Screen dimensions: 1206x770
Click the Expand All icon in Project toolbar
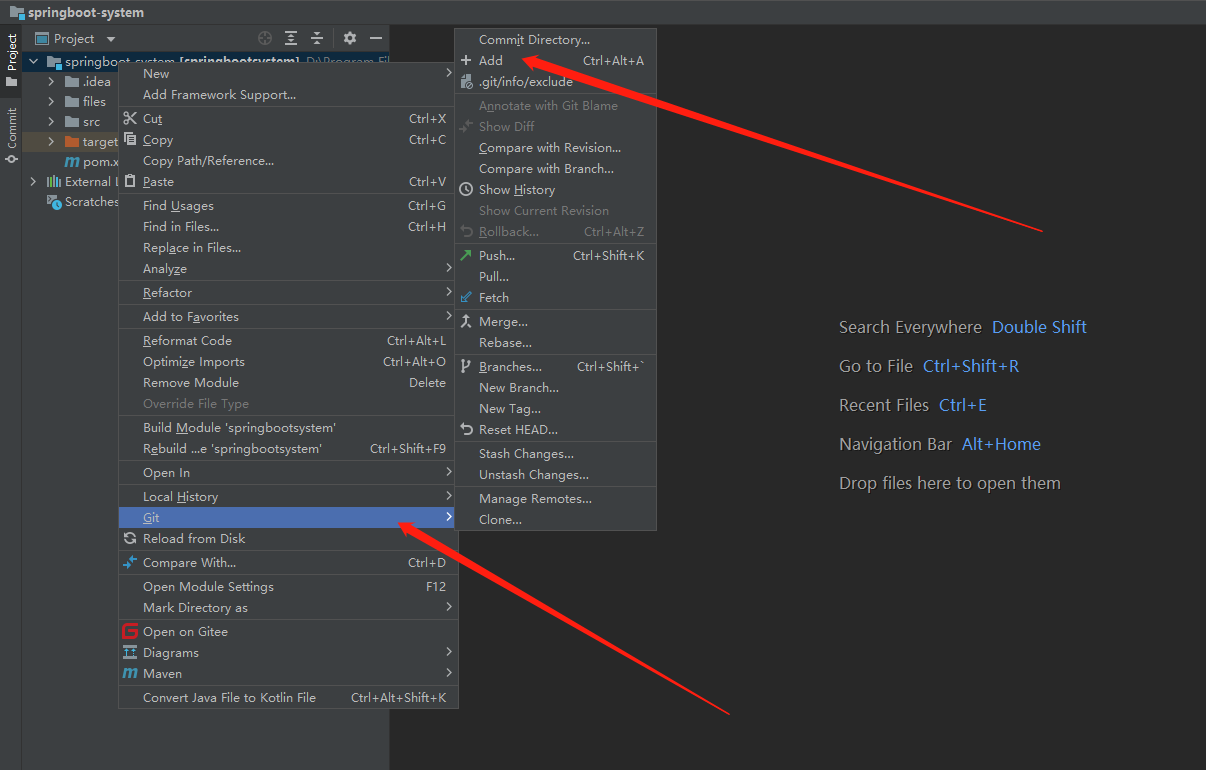click(x=291, y=38)
